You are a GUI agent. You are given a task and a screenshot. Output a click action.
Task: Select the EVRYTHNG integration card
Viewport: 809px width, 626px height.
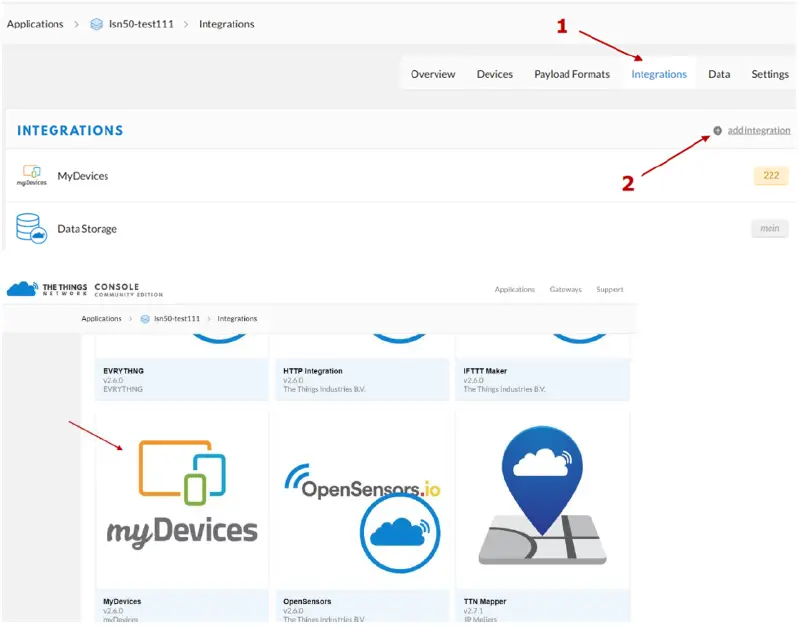(182, 367)
